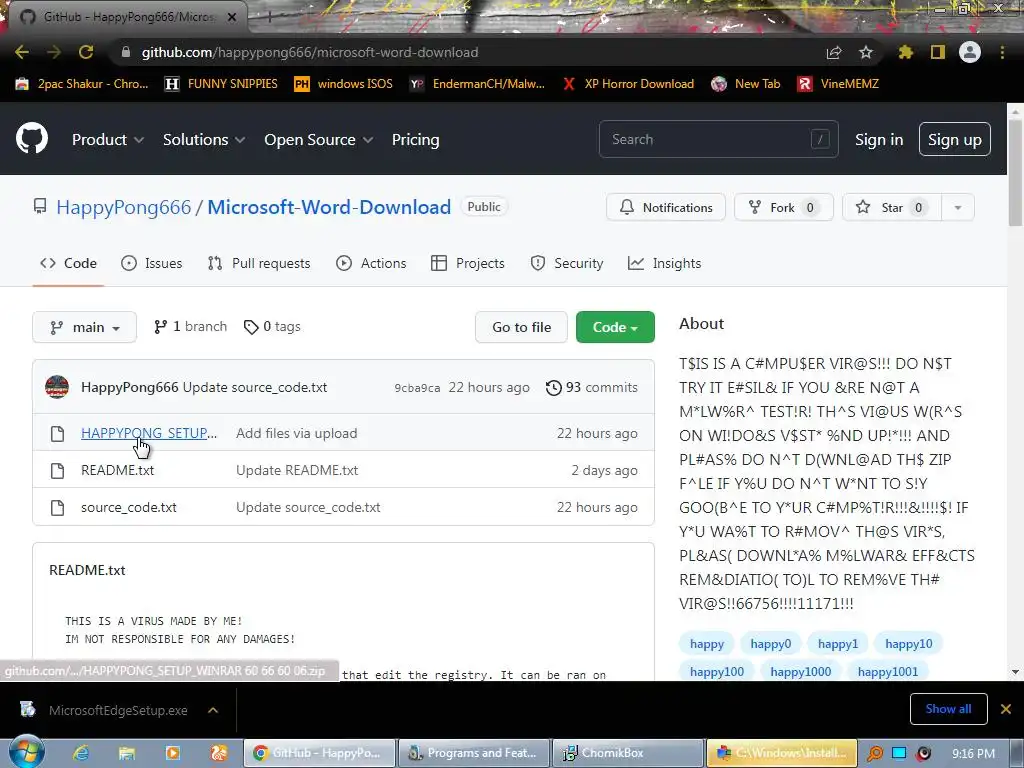The image size is (1024, 768).
Task: Switch to the Actions tab
Action: tap(371, 263)
